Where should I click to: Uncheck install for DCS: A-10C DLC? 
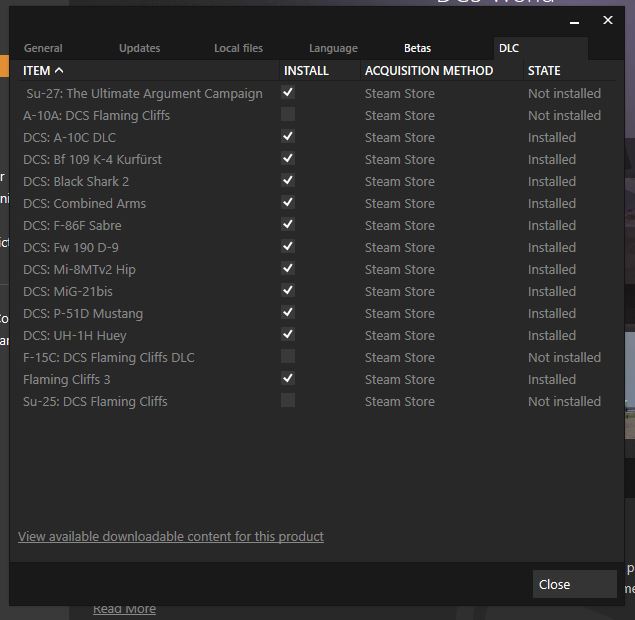[x=288, y=136]
